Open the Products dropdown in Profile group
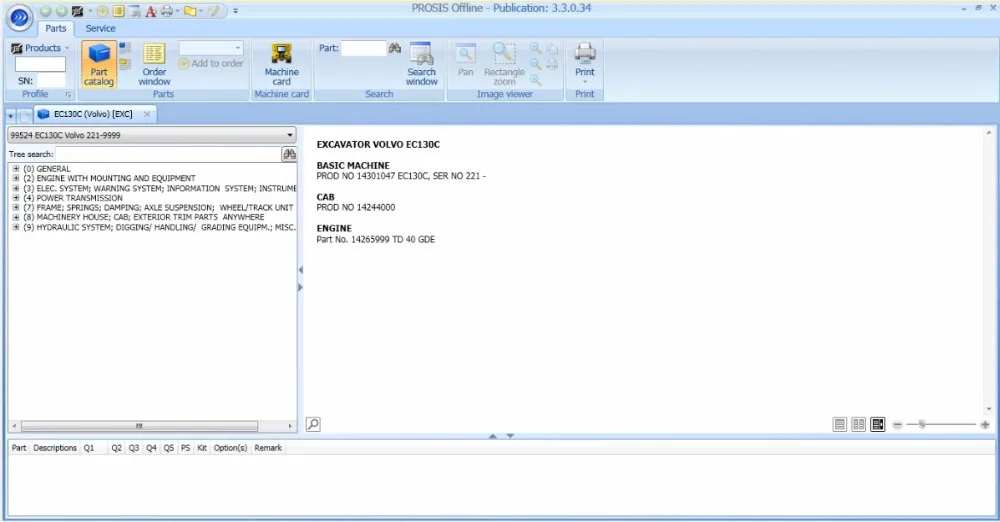 40,48
